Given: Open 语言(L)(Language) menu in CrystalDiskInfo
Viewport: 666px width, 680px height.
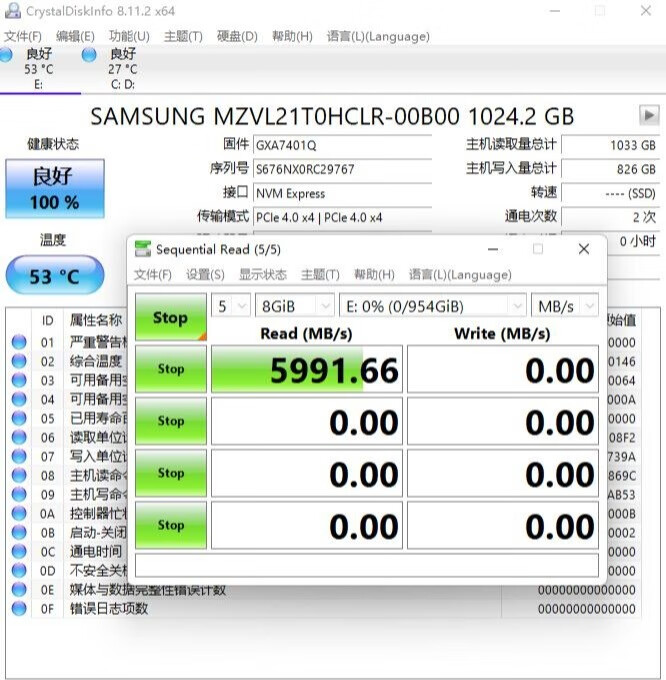Looking at the screenshot, I should (x=378, y=36).
